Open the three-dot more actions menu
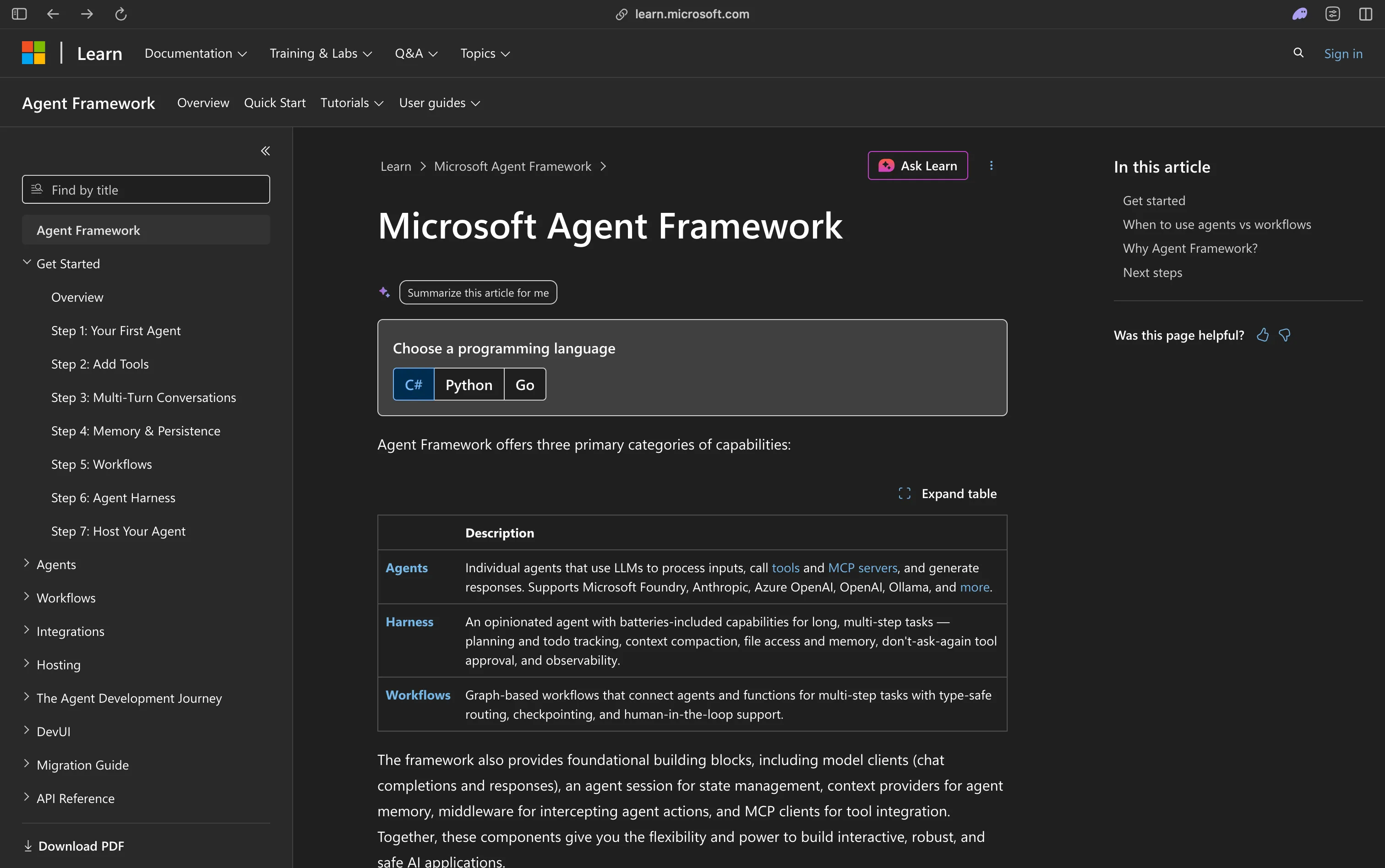Image resolution: width=1385 pixels, height=868 pixels. [991, 165]
